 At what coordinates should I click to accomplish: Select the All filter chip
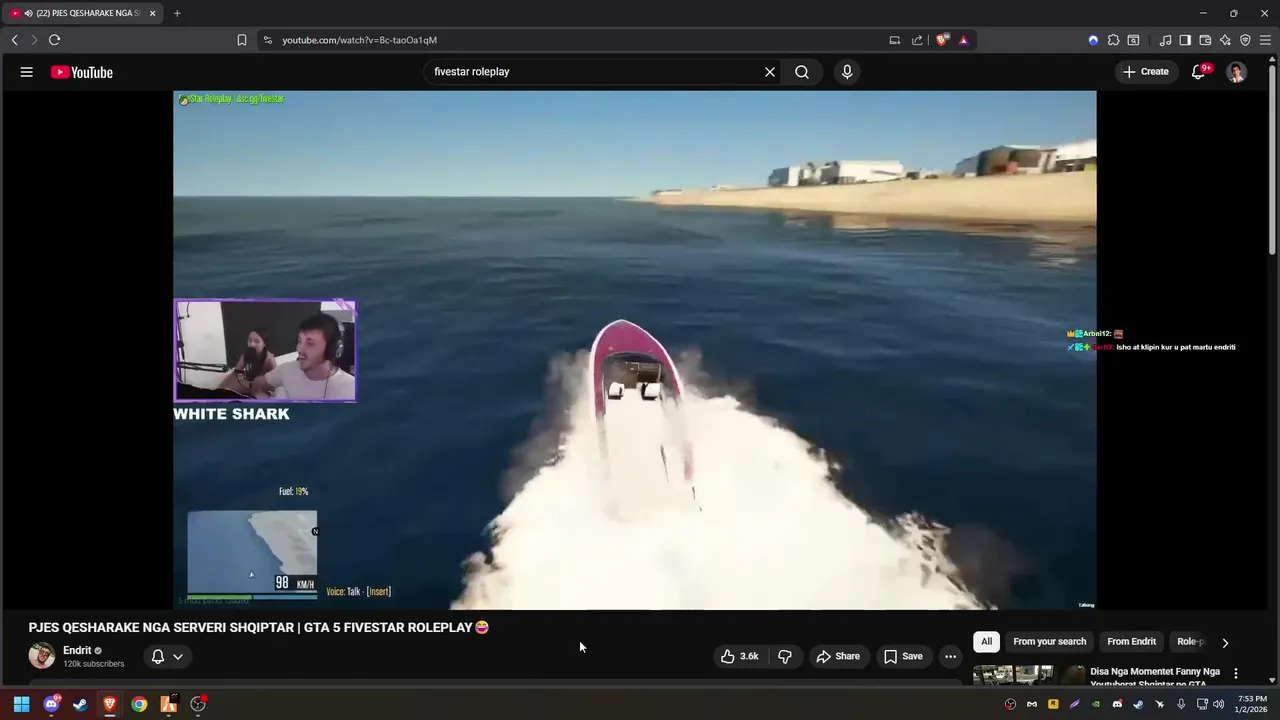[x=986, y=642]
